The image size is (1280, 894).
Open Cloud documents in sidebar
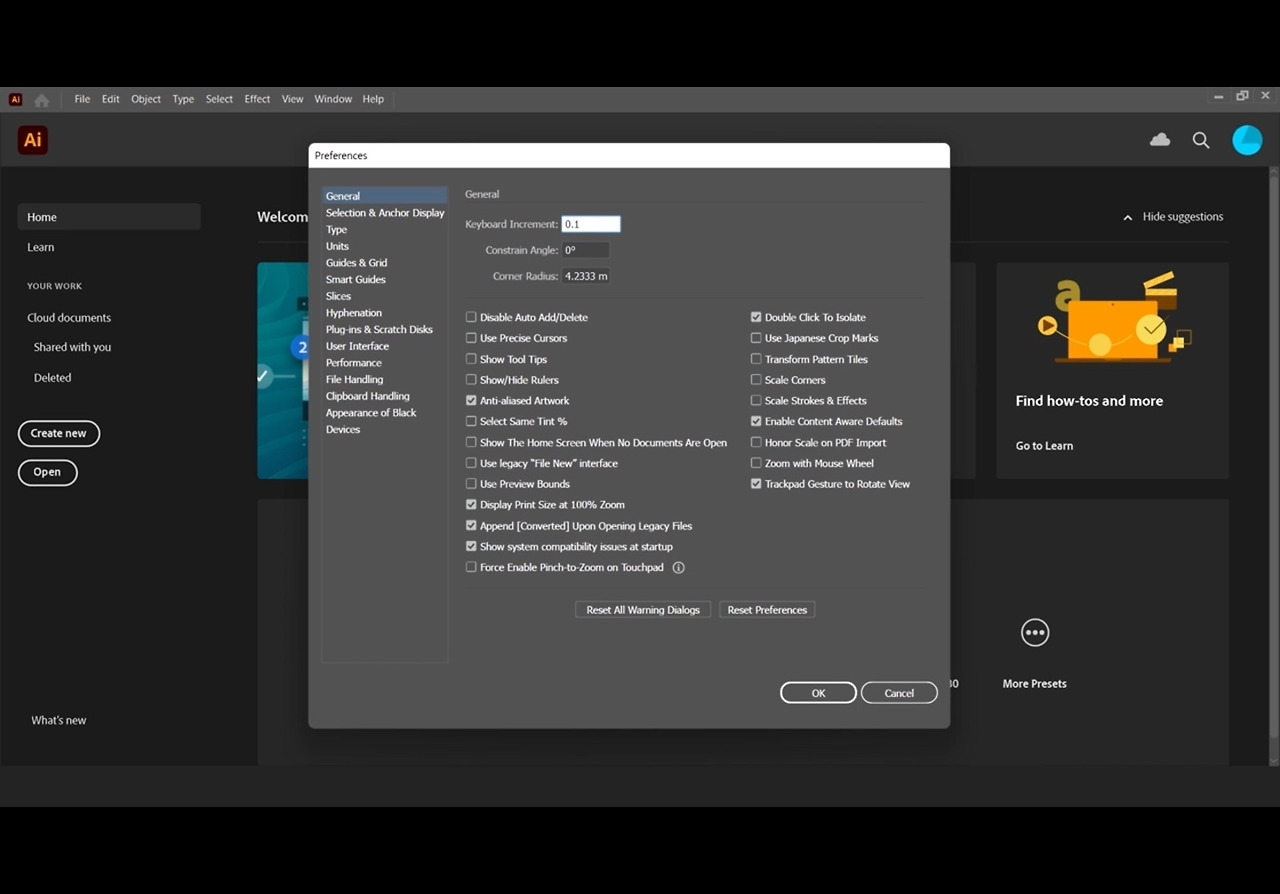click(69, 318)
